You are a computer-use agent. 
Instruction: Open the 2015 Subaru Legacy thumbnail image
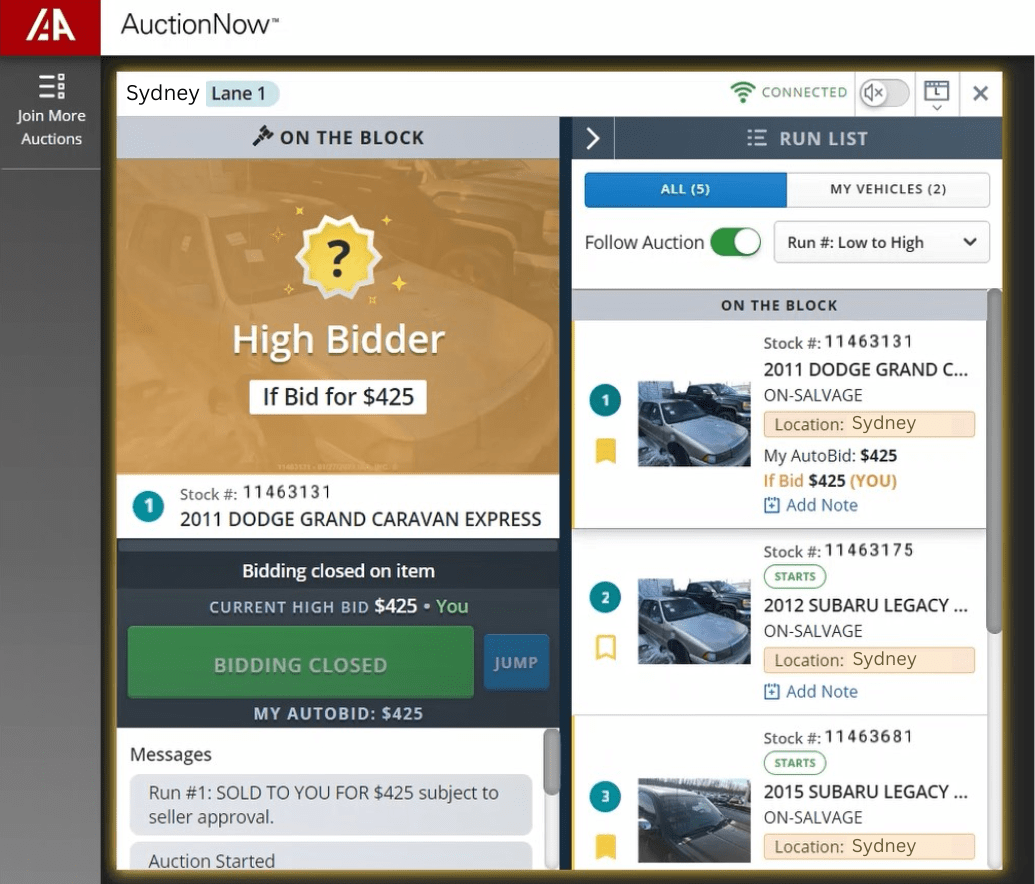[693, 820]
